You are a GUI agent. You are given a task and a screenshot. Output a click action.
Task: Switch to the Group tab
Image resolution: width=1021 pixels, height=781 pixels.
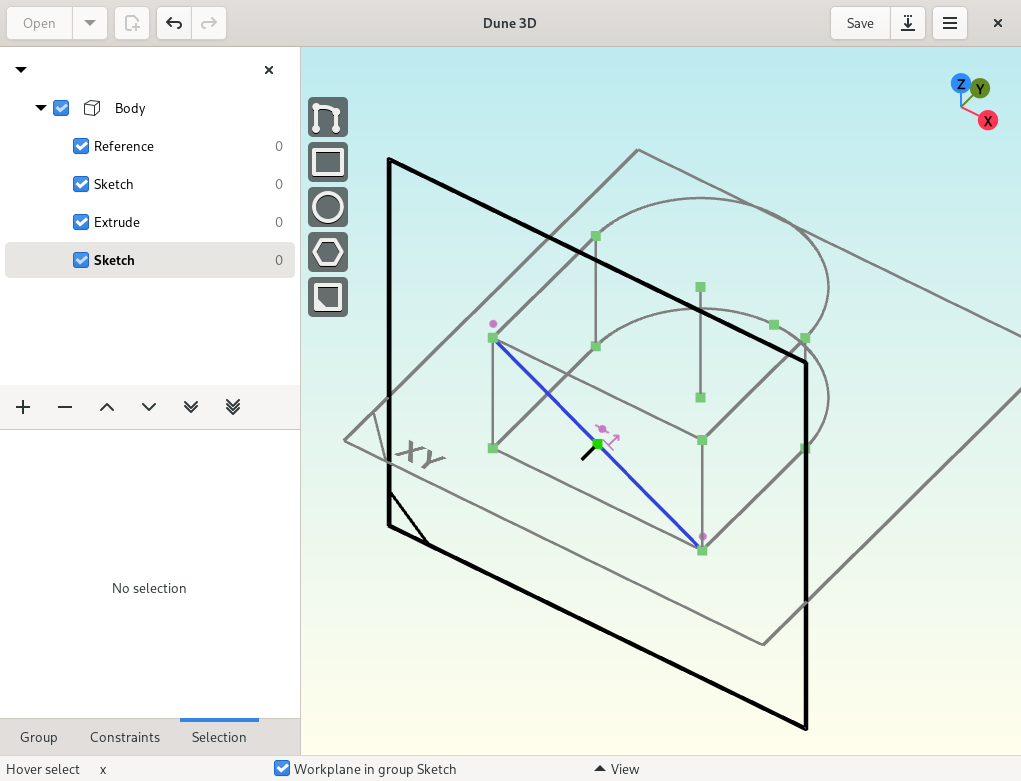[x=38, y=737]
